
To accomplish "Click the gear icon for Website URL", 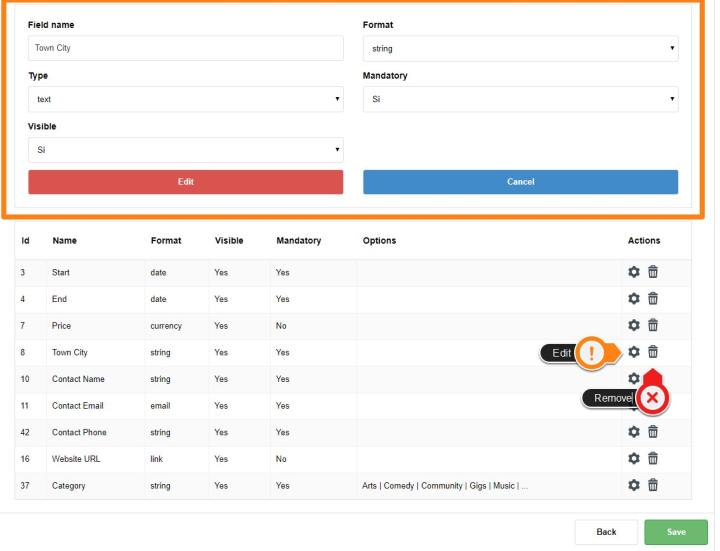I will click(x=634, y=458).
